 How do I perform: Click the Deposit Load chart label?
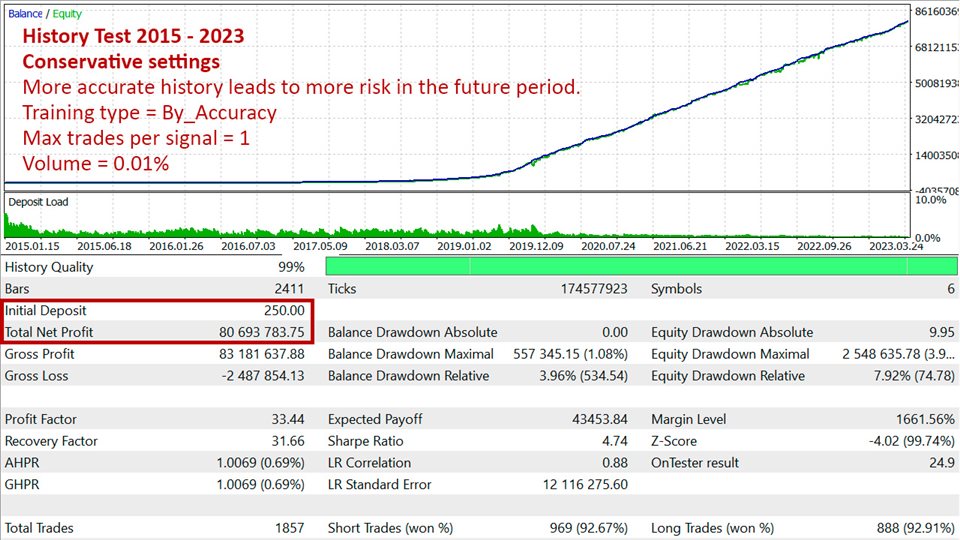[x=38, y=202]
